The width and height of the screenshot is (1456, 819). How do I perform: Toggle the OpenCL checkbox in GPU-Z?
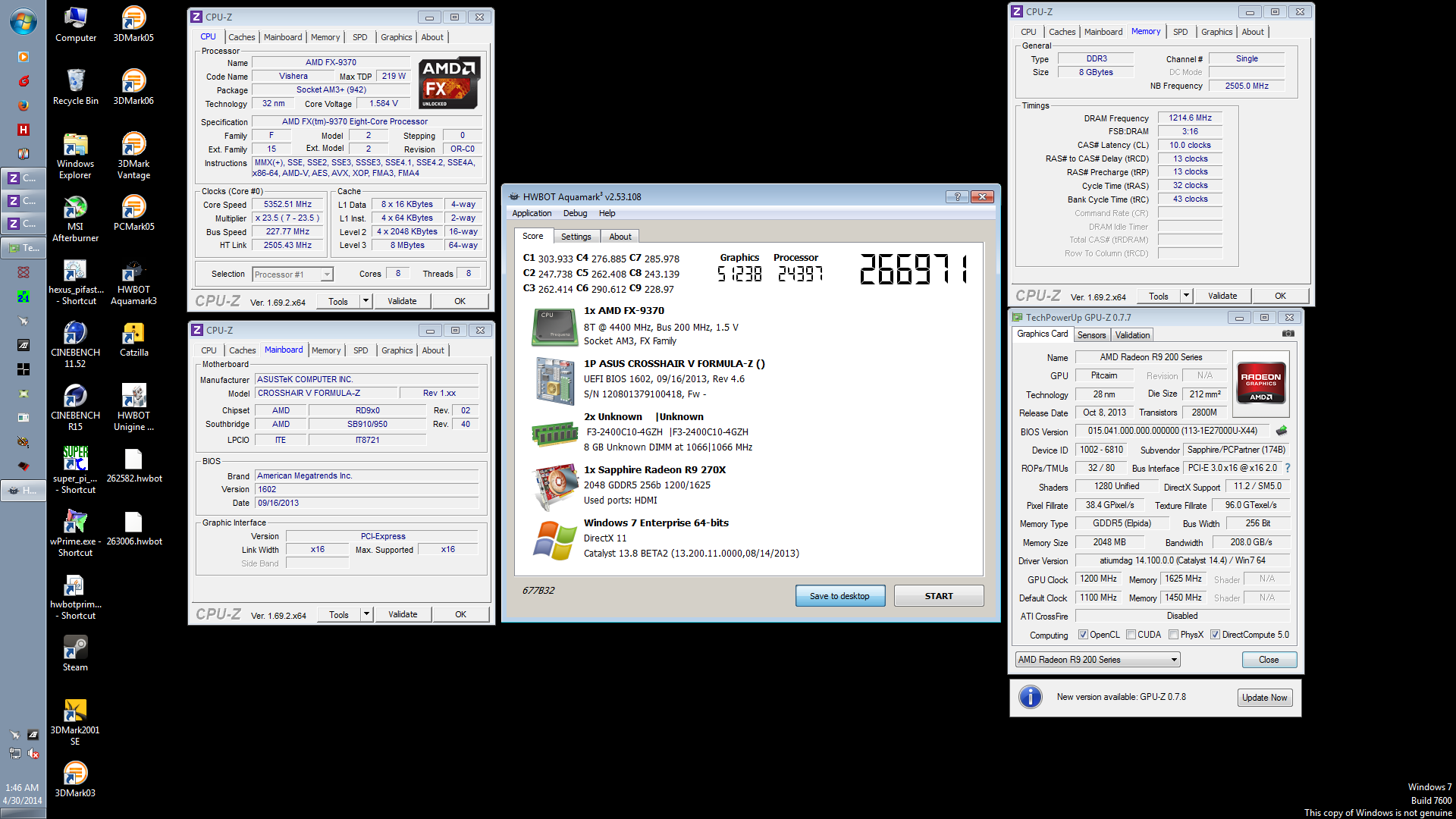1083,635
